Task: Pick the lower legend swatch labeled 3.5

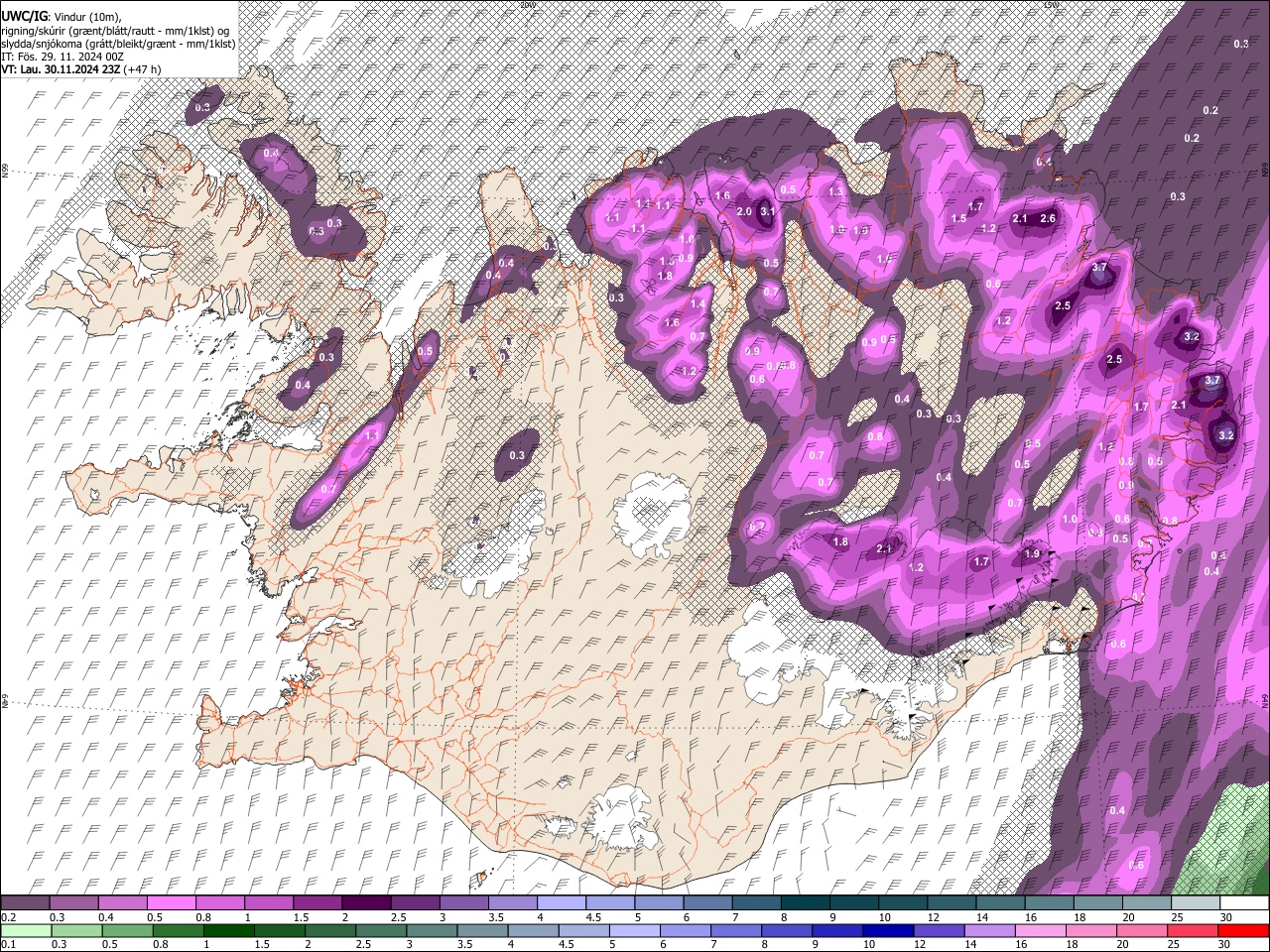Action: 480,930
